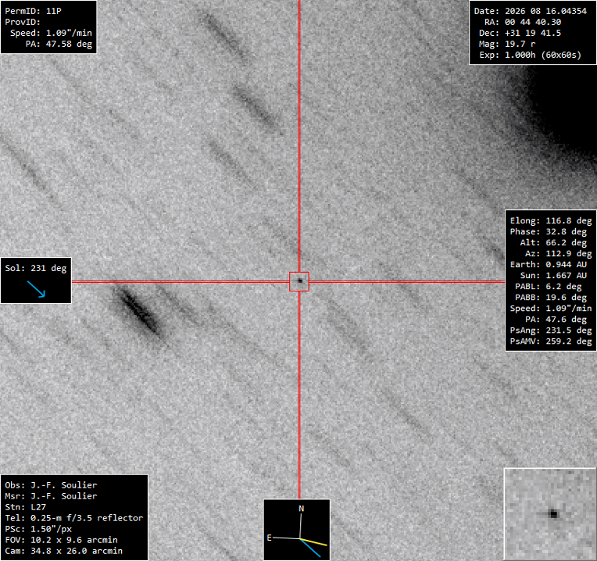Click the Sol: 231 deg label
The image size is (597, 561).
pyautogui.click(x=36, y=268)
